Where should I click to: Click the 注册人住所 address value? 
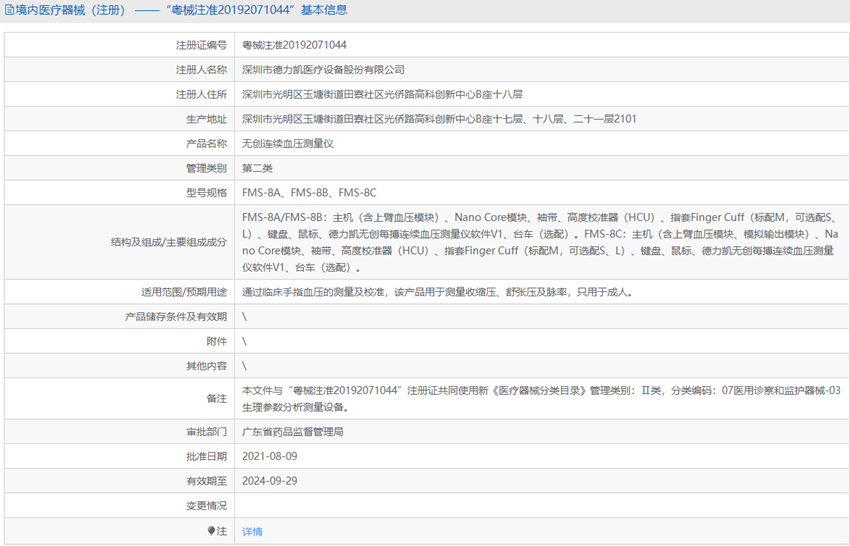(383, 94)
